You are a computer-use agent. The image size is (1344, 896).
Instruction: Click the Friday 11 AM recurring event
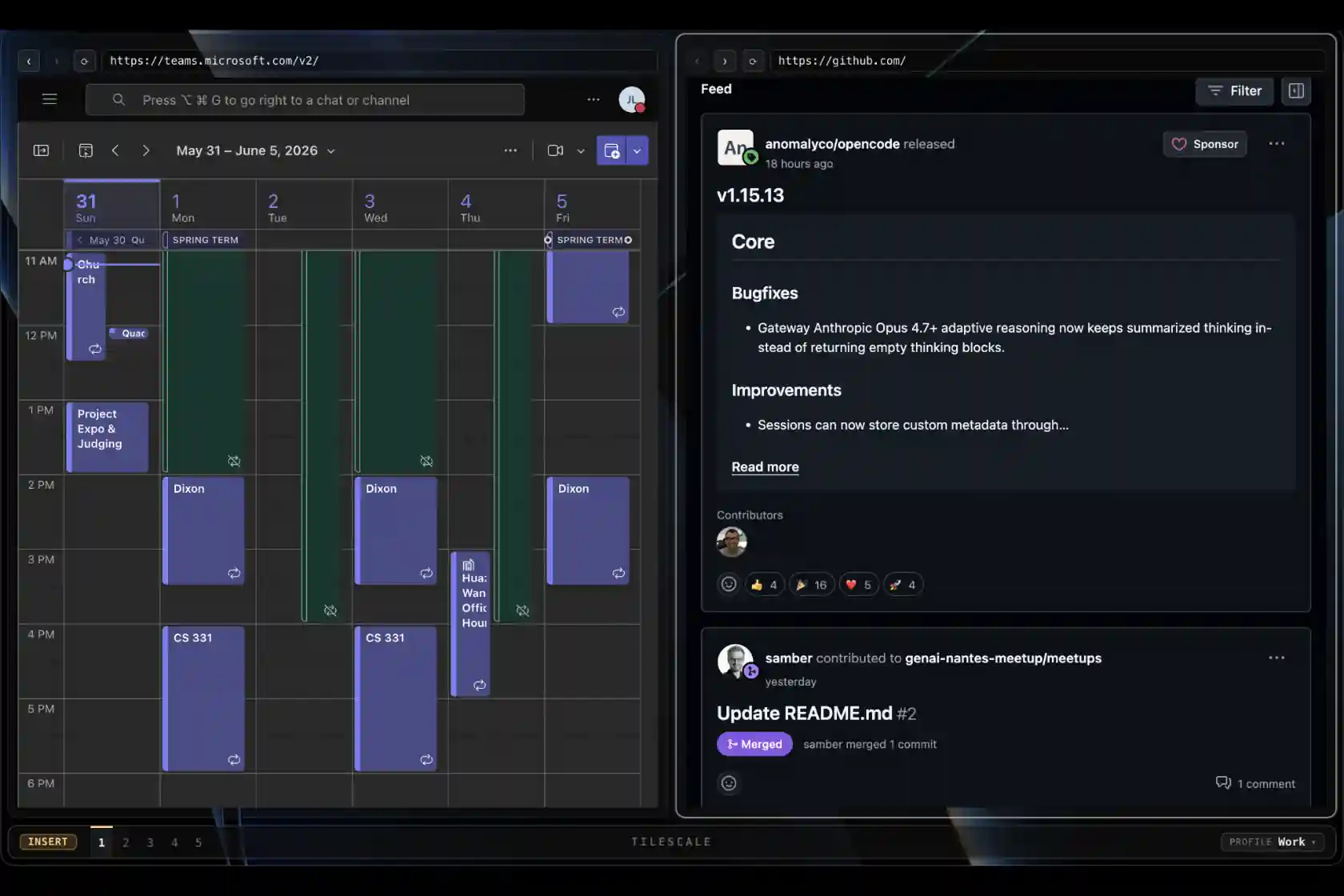tap(588, 287)
